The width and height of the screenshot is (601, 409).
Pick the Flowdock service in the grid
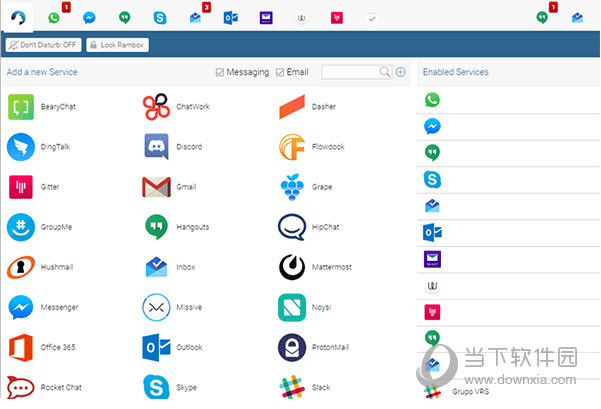click(312, 147)
